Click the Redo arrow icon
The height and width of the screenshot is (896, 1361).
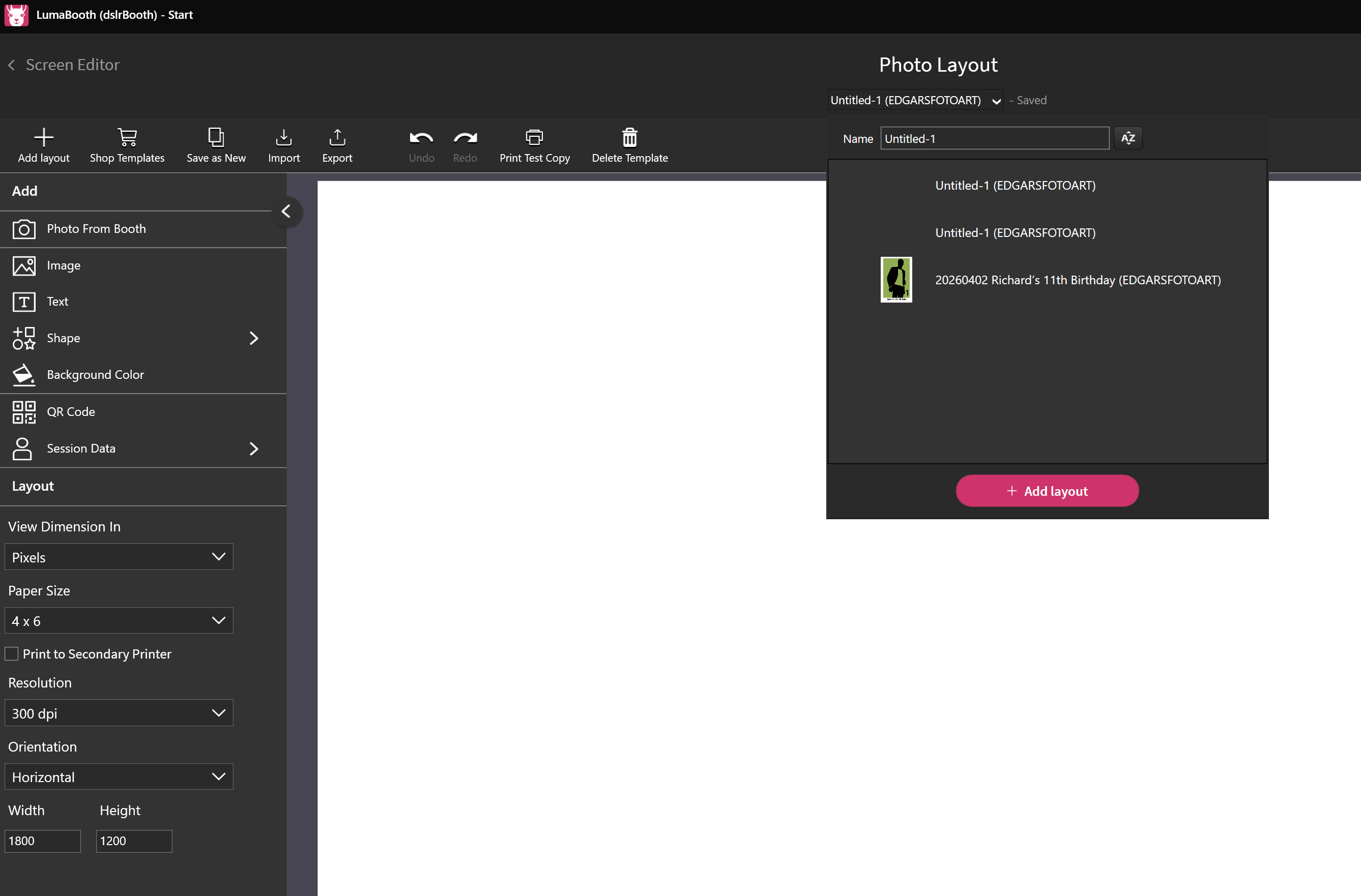pos(465,137)
